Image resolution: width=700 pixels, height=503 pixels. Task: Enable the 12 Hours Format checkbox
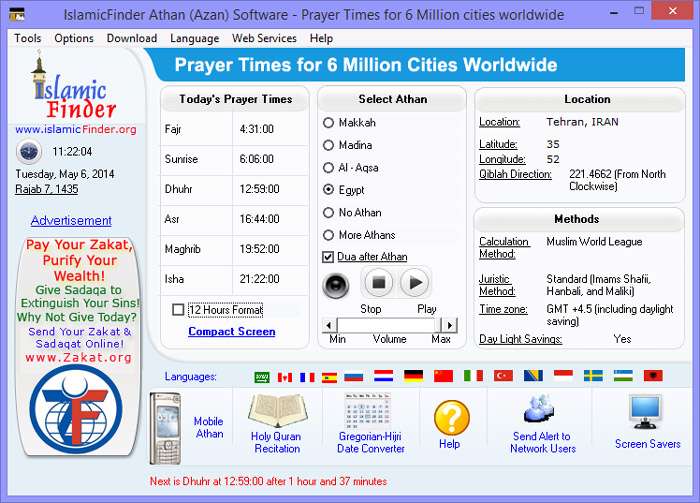coord(179,310)
